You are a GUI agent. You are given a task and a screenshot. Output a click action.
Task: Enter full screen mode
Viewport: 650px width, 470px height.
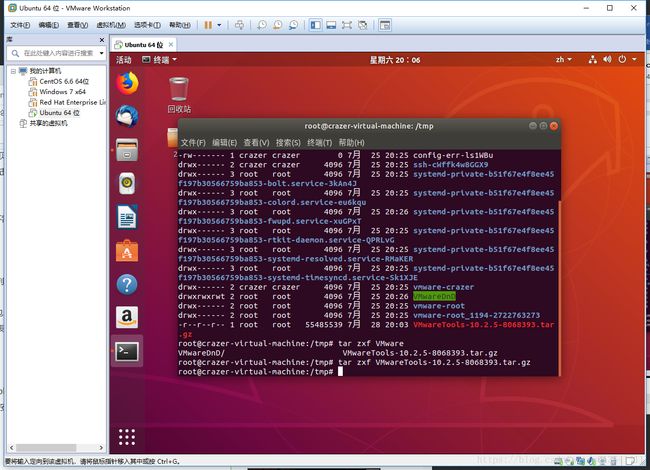(x=347, y=25)
